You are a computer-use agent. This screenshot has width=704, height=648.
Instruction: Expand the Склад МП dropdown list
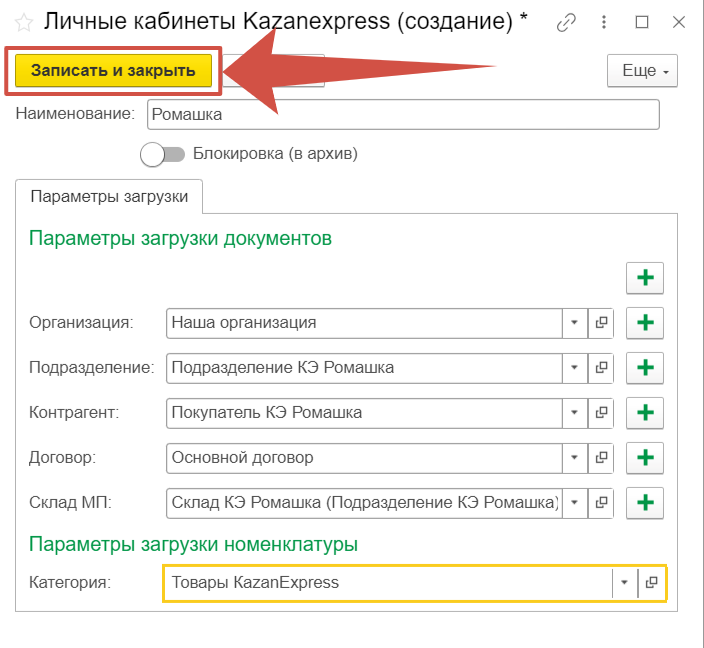point(575,502)
